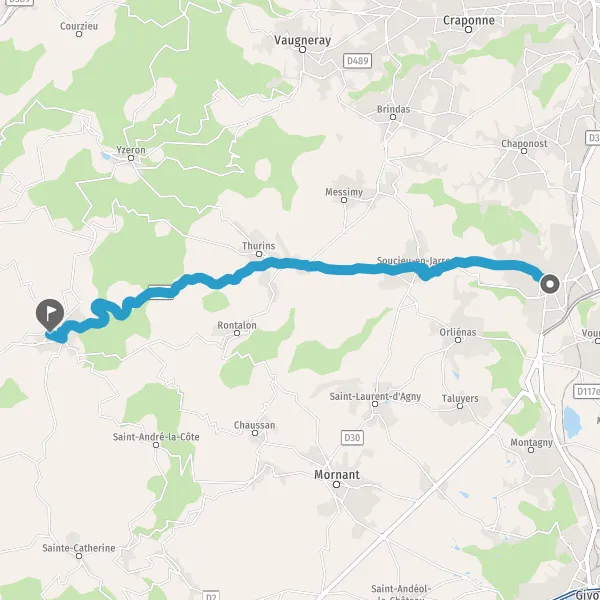Select the Brindas town label
The image size is (600, 600).
click(393, 109)
